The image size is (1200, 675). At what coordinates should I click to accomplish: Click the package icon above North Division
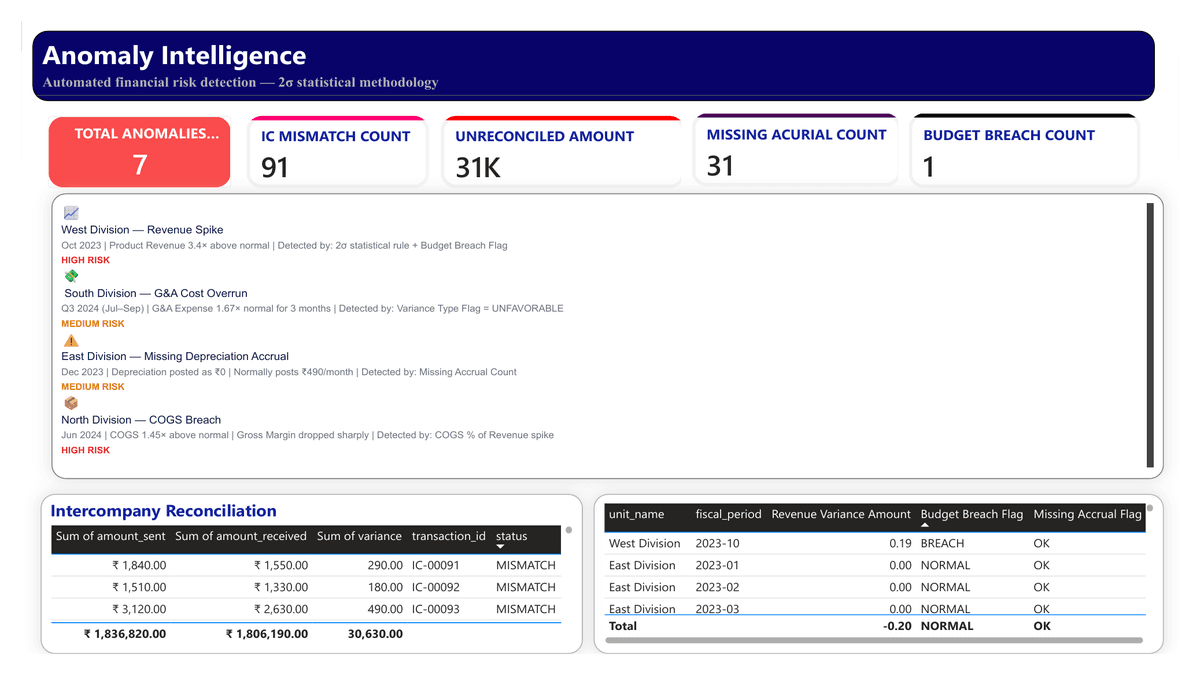[71, 403]
